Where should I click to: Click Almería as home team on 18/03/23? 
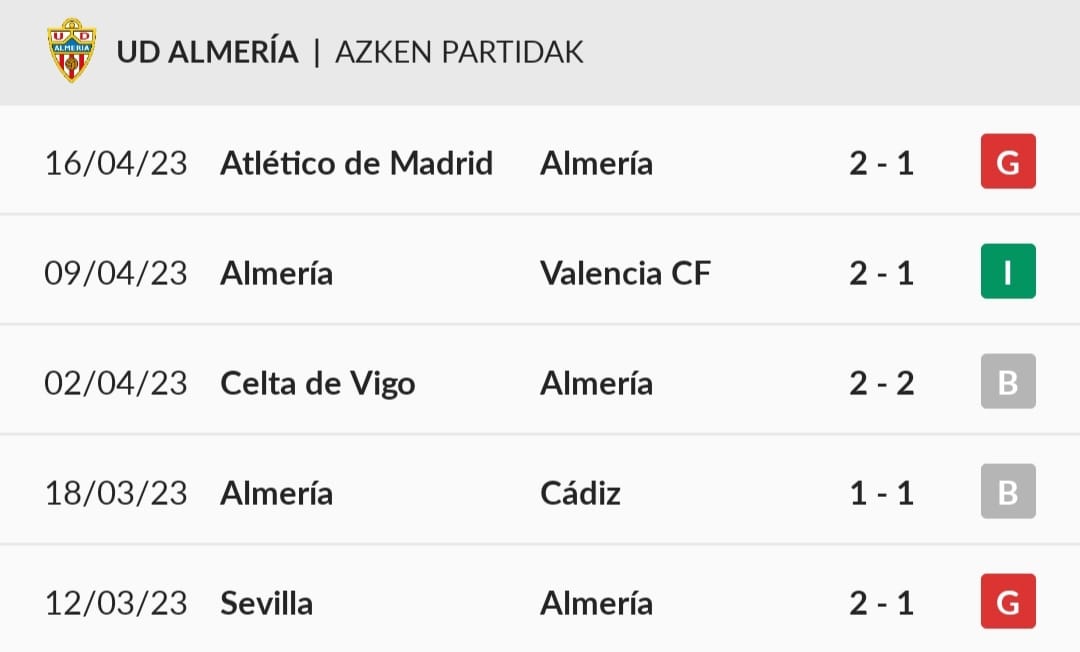pos(276,493)
